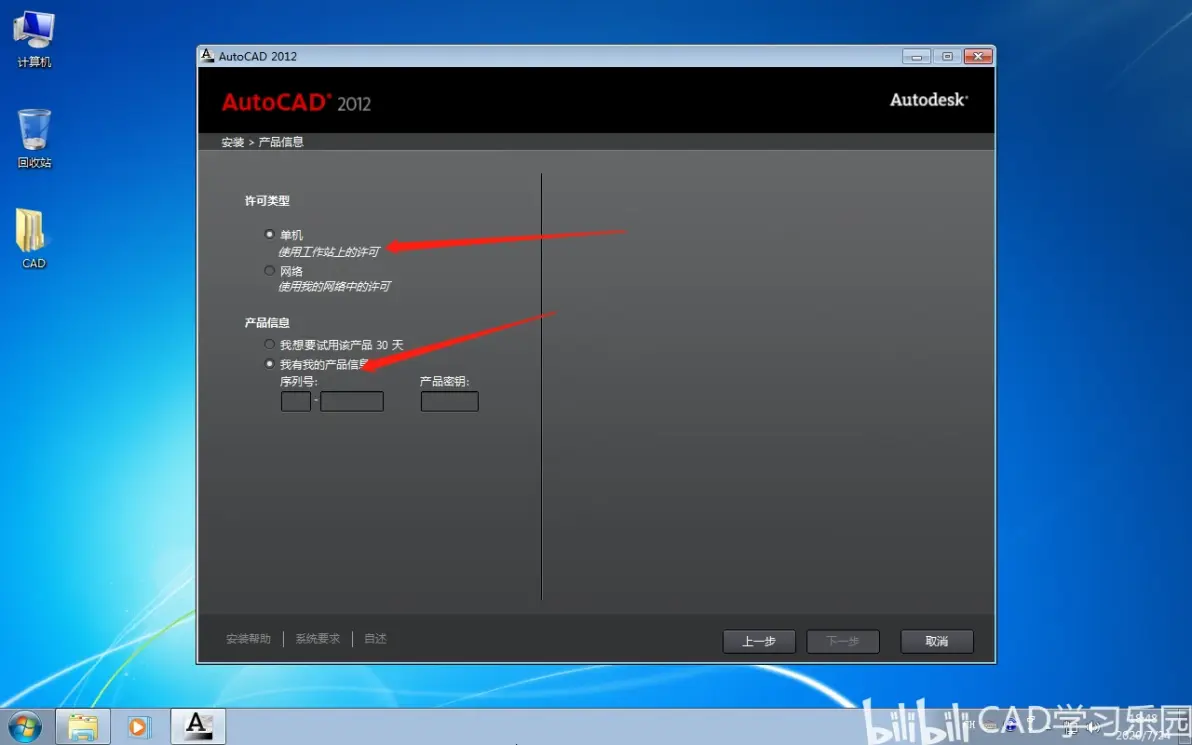Click the Autodesk logo in the banner
The image size is (1192, 745).
(x=929, y=100)
